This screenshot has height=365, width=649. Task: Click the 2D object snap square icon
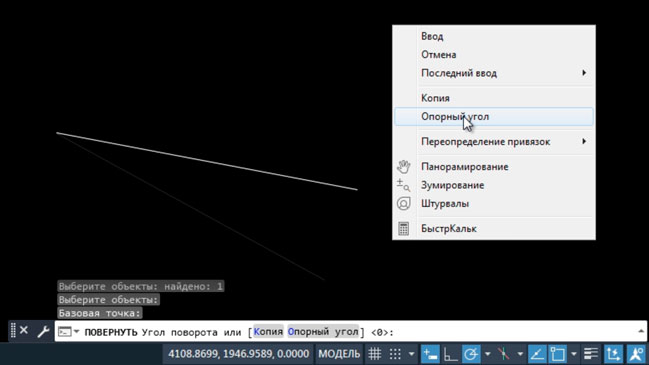pos(558,354)
